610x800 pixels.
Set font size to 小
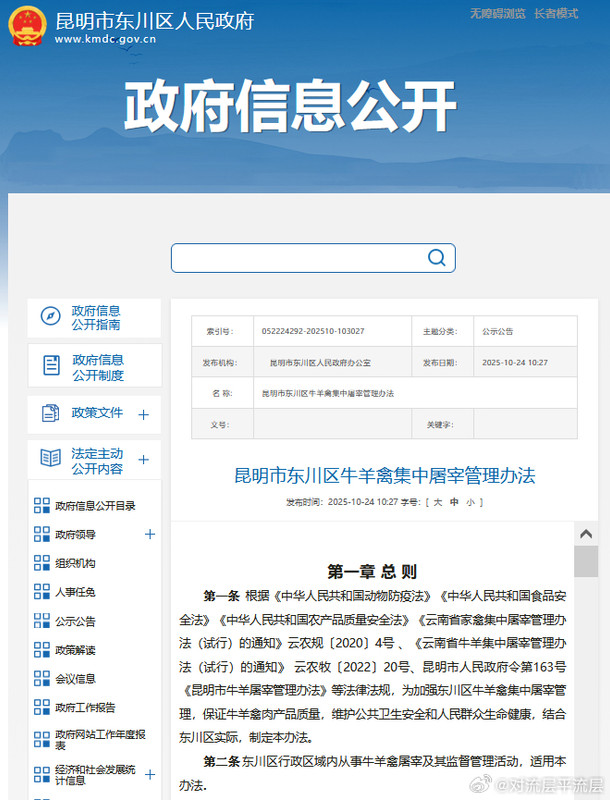tap(470, 502)
